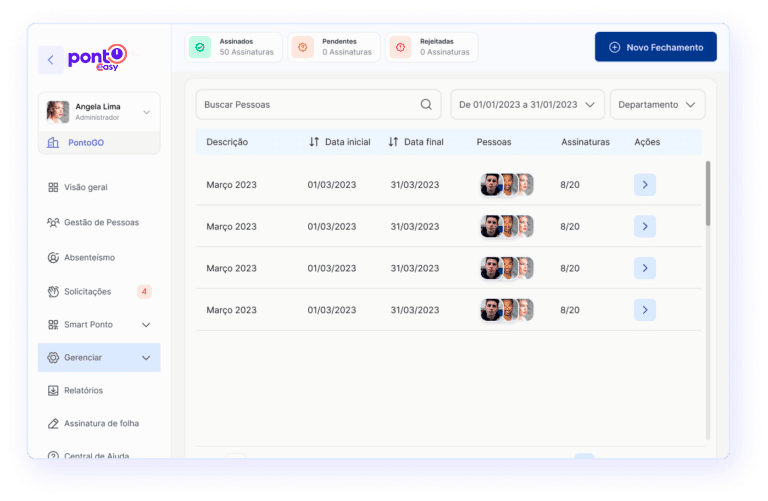Click the search magnifier icon
The image size is (768, 501).
pos(426,104)
